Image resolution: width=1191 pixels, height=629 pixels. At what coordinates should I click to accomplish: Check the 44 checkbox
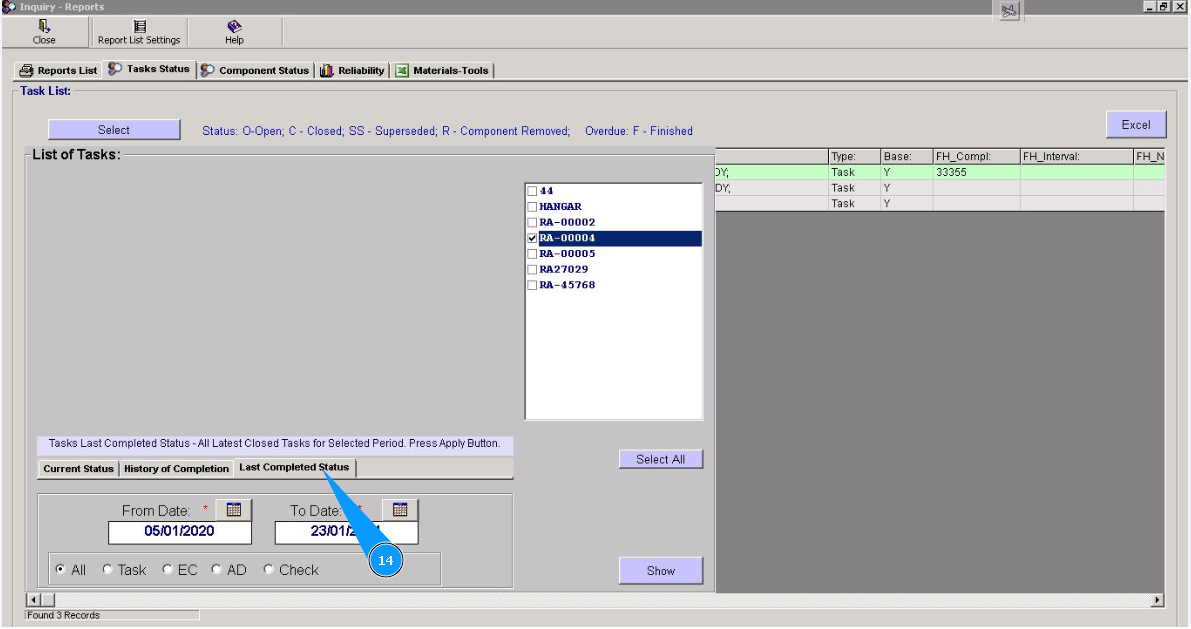pyautogui.click(x=532, y=191)
